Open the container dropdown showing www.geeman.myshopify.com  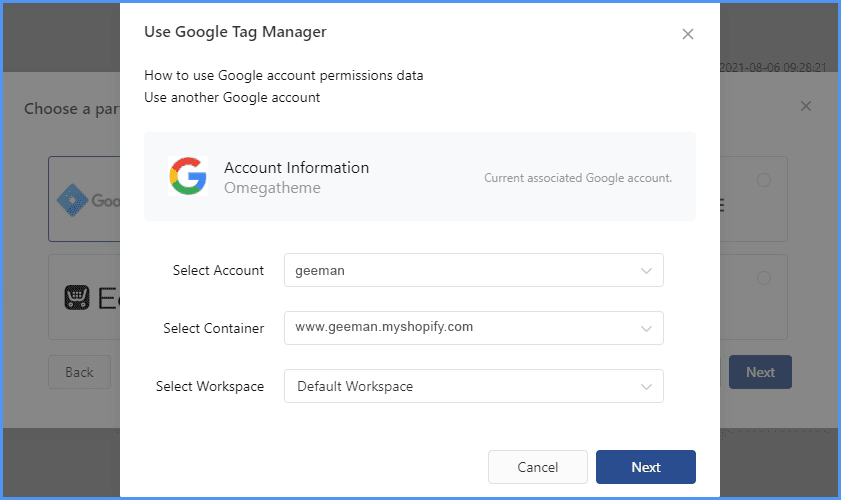coord(473,327)
